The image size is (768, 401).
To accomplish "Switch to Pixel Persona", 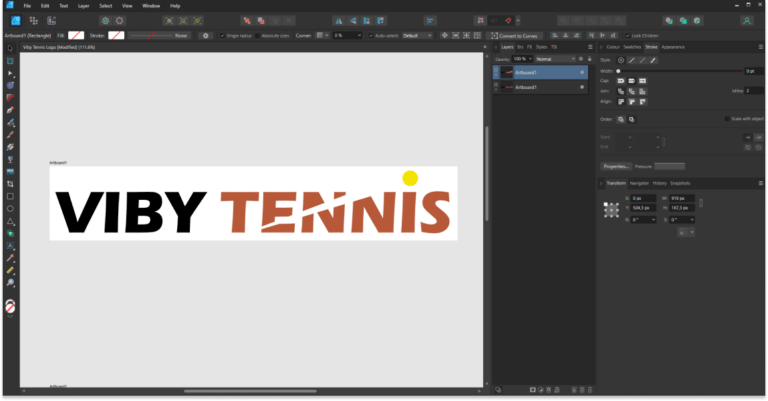I will tap(33, 21).
